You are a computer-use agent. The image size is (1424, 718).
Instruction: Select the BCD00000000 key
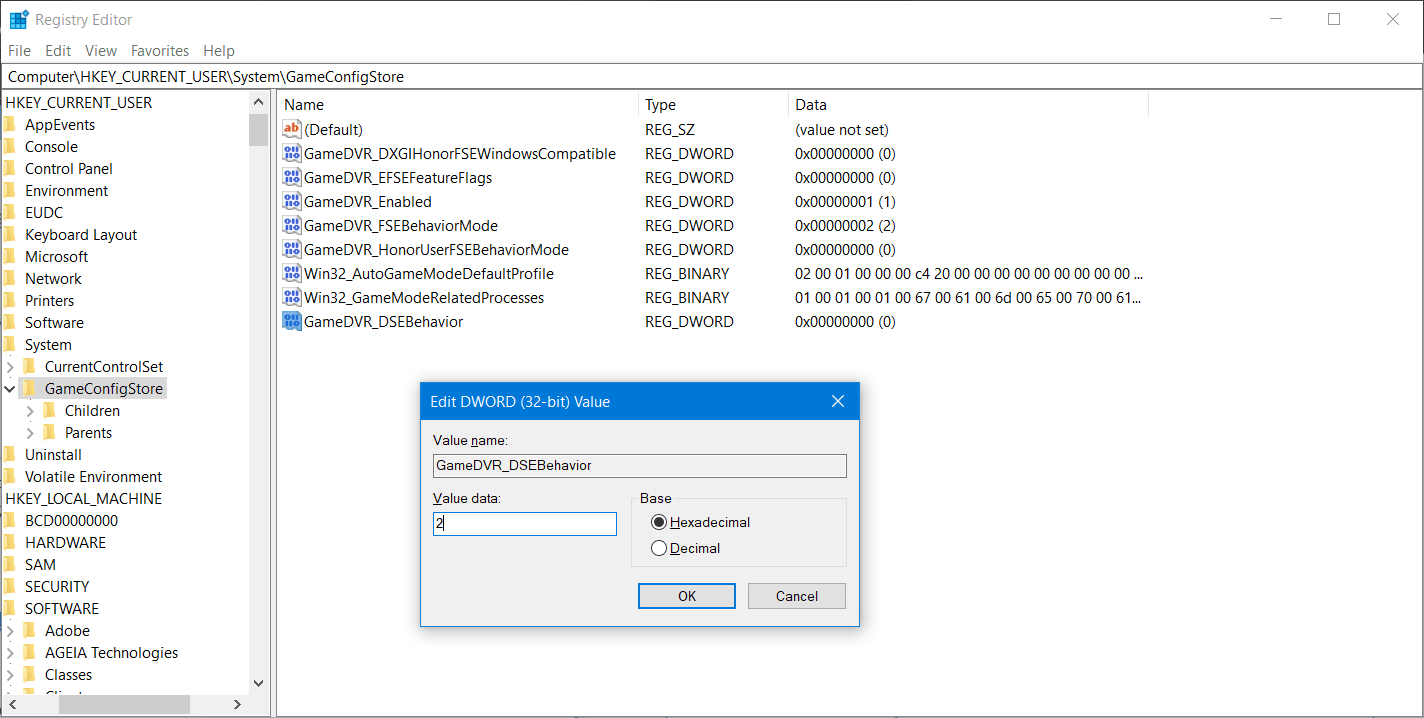coord(71,520)
